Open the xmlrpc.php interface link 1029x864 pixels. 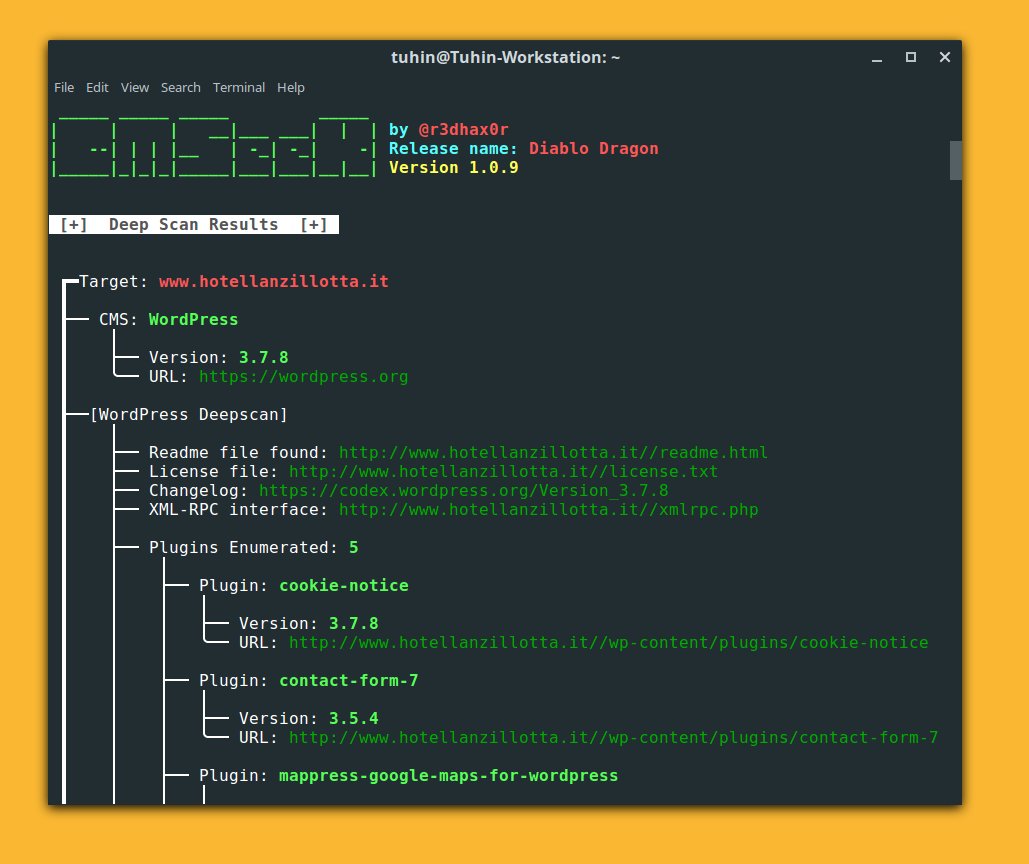[549, 510]
